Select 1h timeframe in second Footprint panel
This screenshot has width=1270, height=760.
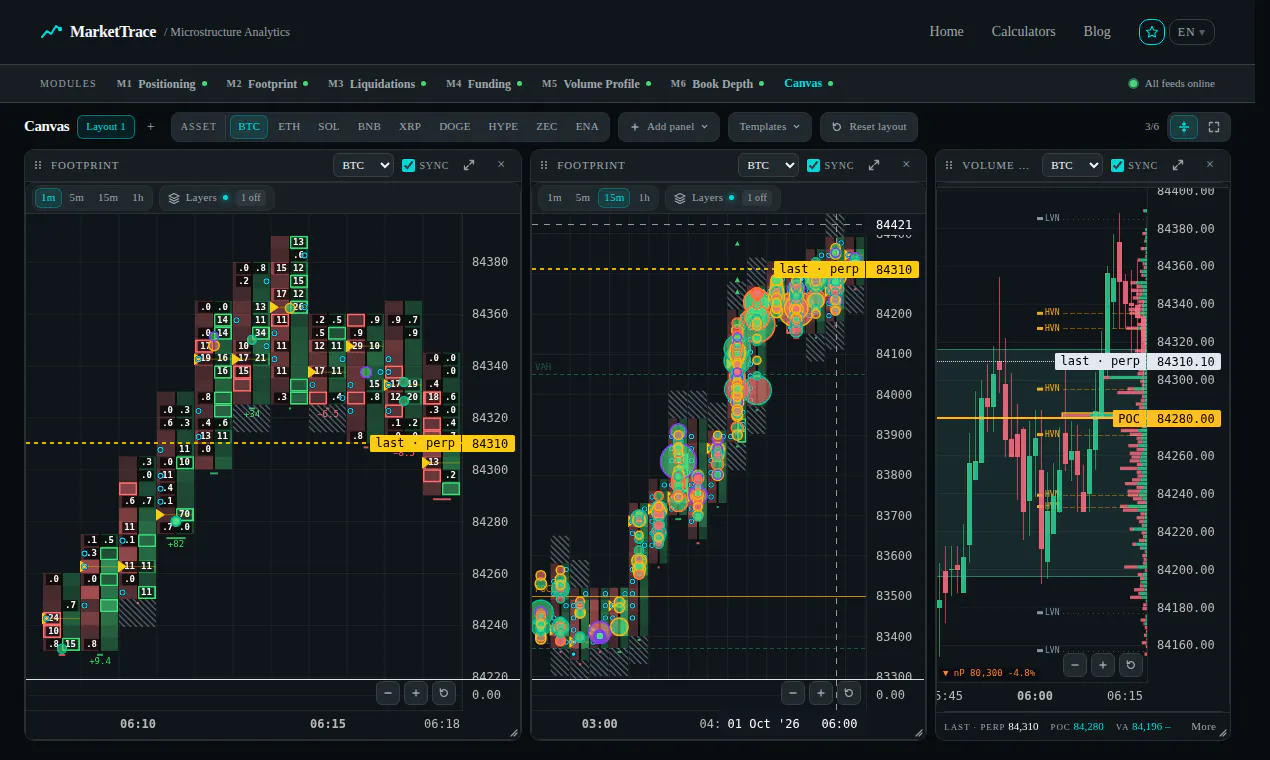644,197
